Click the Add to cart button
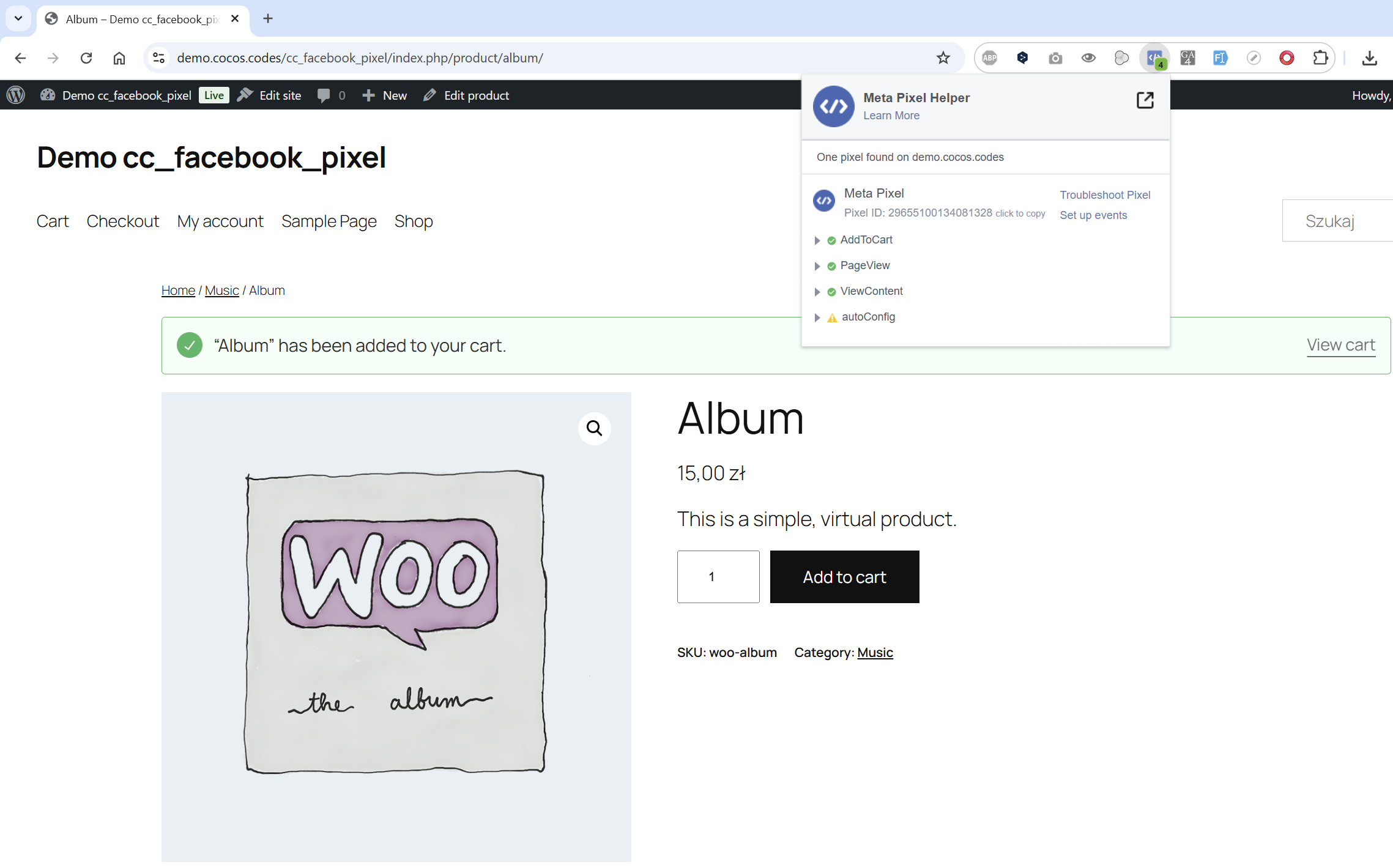The width and height of the screenshot is (1393, 868). pyautogui.click(x=844, y=577)
